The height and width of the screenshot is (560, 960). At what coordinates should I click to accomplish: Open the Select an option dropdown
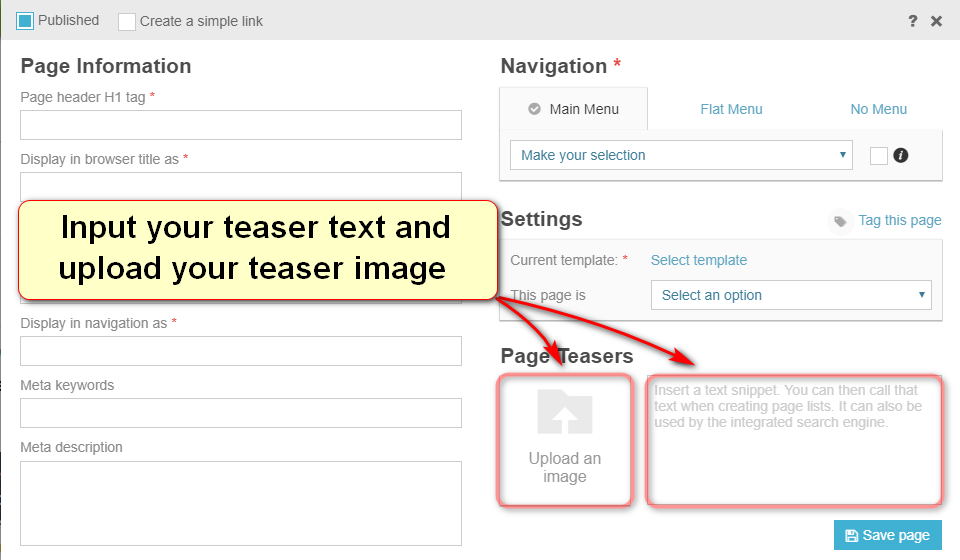click(x=791, y=295)
